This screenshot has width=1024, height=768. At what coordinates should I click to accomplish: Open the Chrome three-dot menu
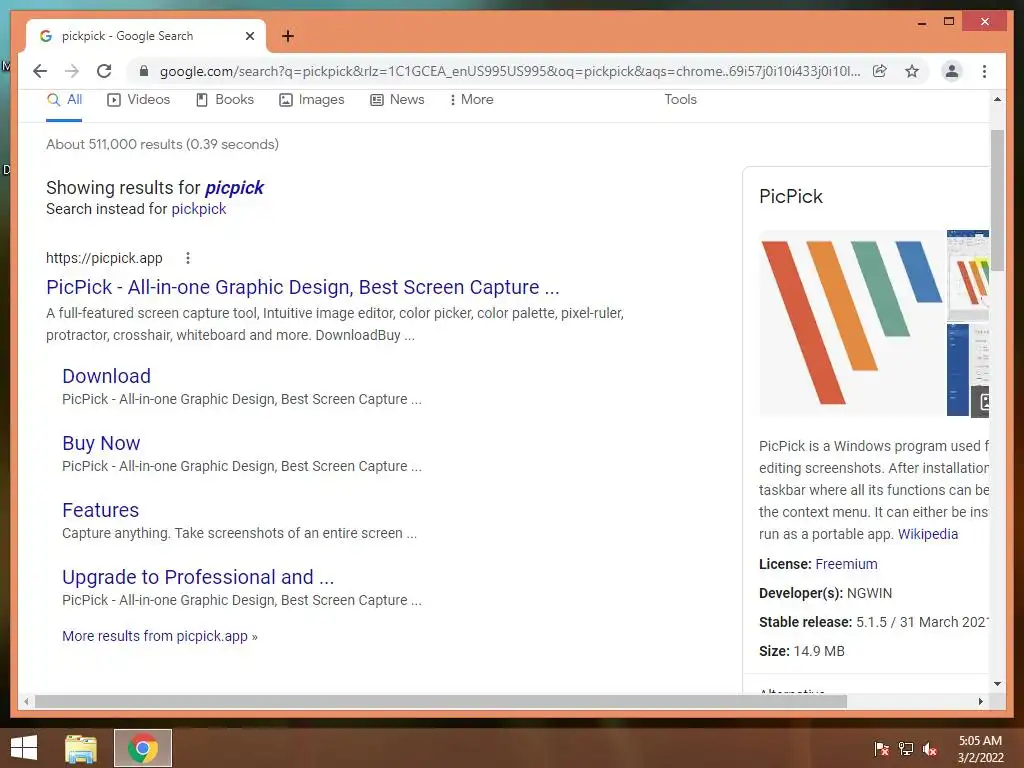[x=984, y=71]
